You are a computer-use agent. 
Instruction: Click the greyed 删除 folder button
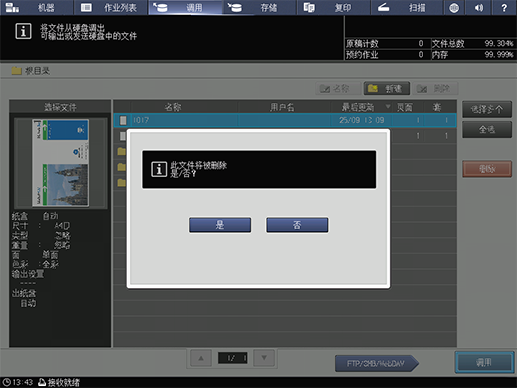click(x=435, y=88)
